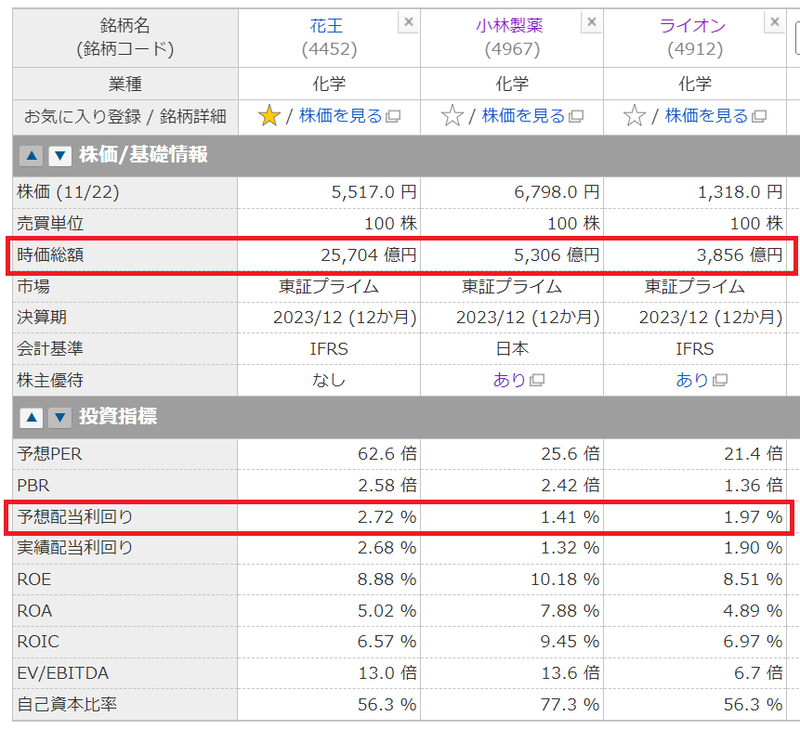Select 花王 予想PER value 62.6 倍
Screen dimensions: 800x729
[387, 454]
